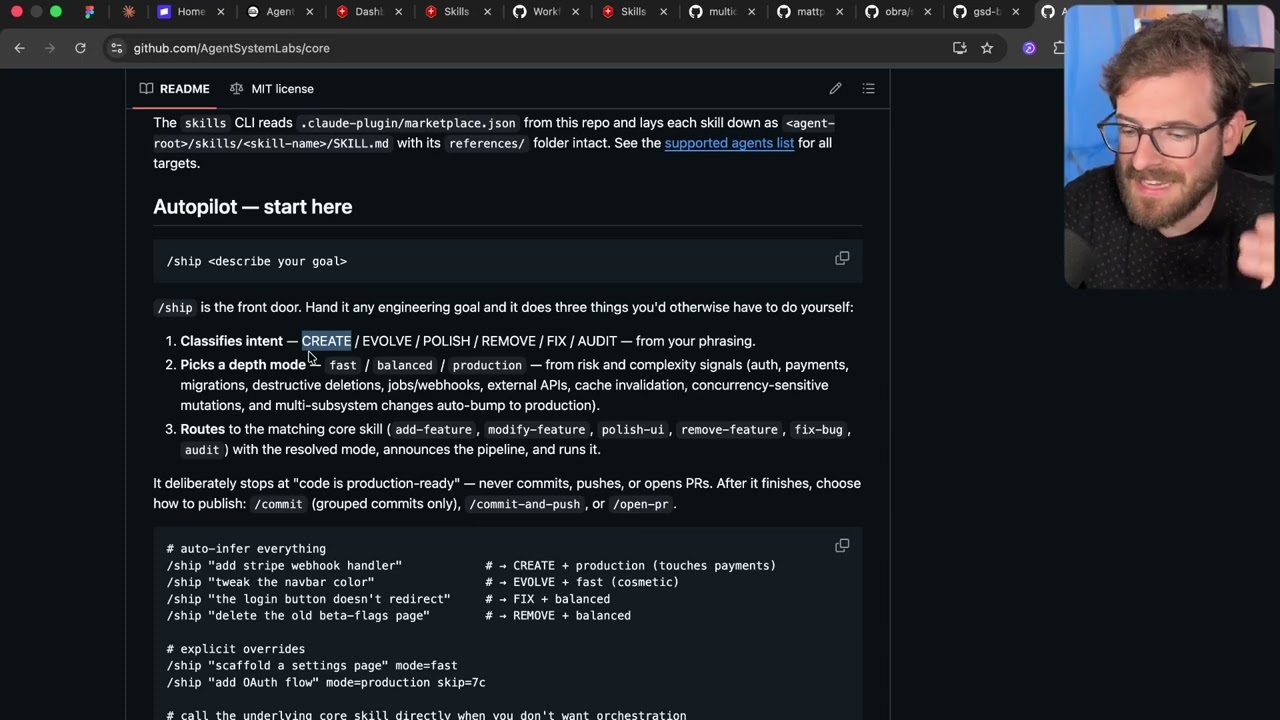
Task: Open the purple browser extension icon
Action: (1029, 48)
